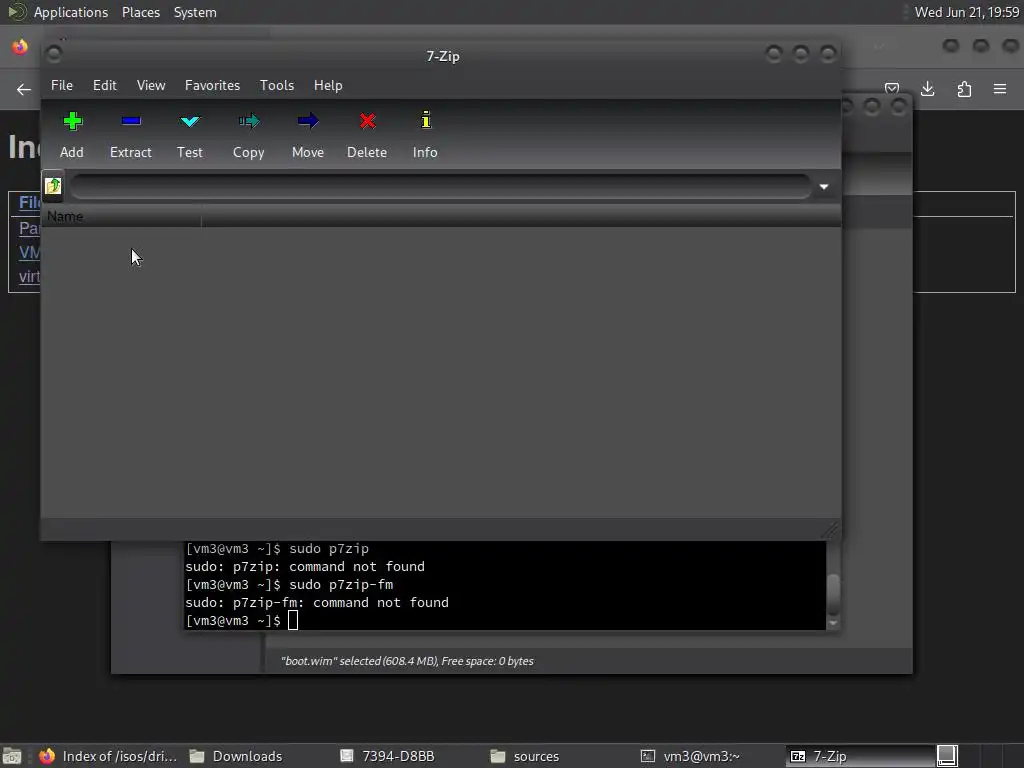The width and height of the screenshot is (1024, 768).
Task: Open the Edit menu
Action: [104, 86]
